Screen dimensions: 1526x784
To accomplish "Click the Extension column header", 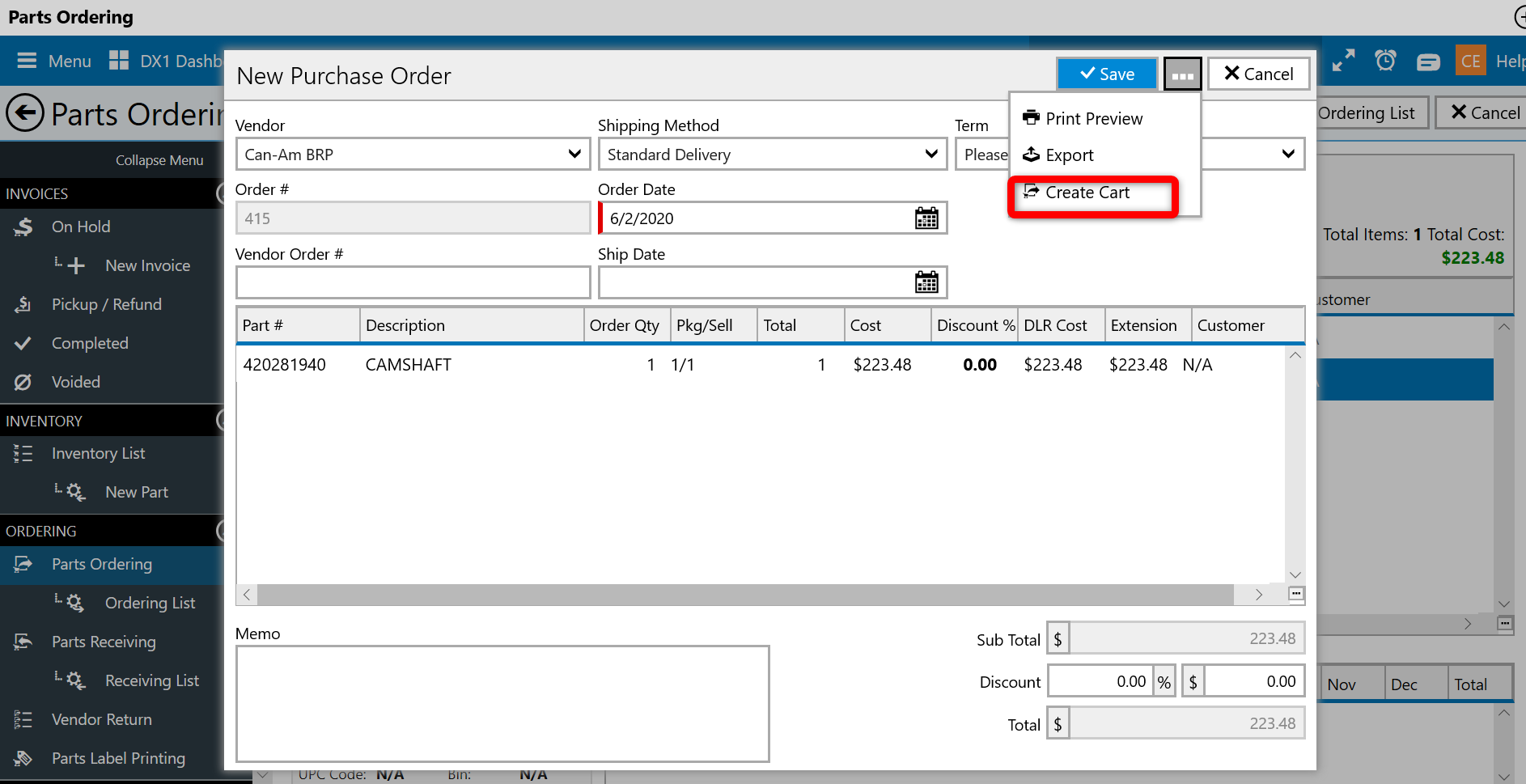I will click(x=1147, y=325).
